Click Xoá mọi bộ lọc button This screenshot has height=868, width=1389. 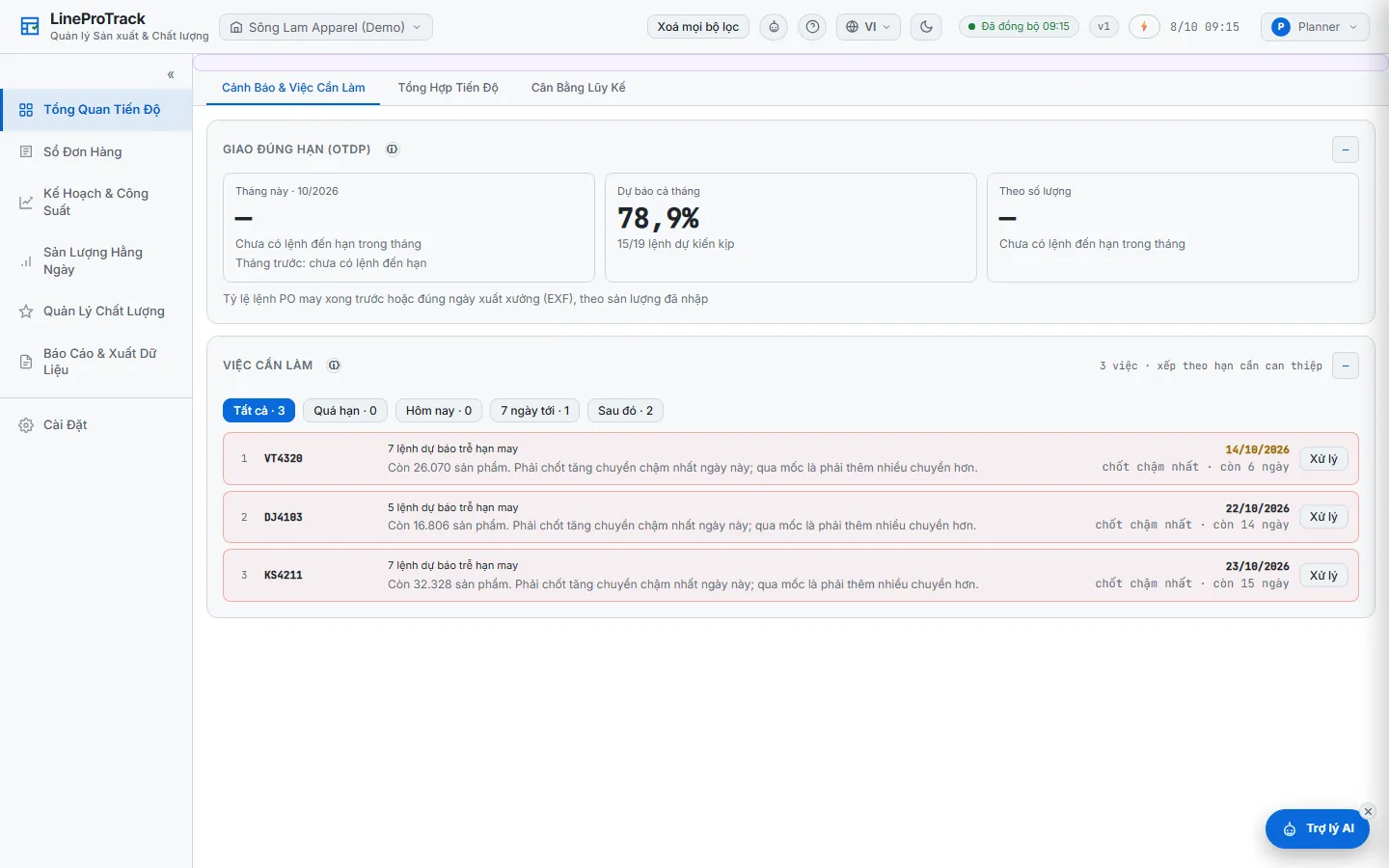tap(698, 27)
